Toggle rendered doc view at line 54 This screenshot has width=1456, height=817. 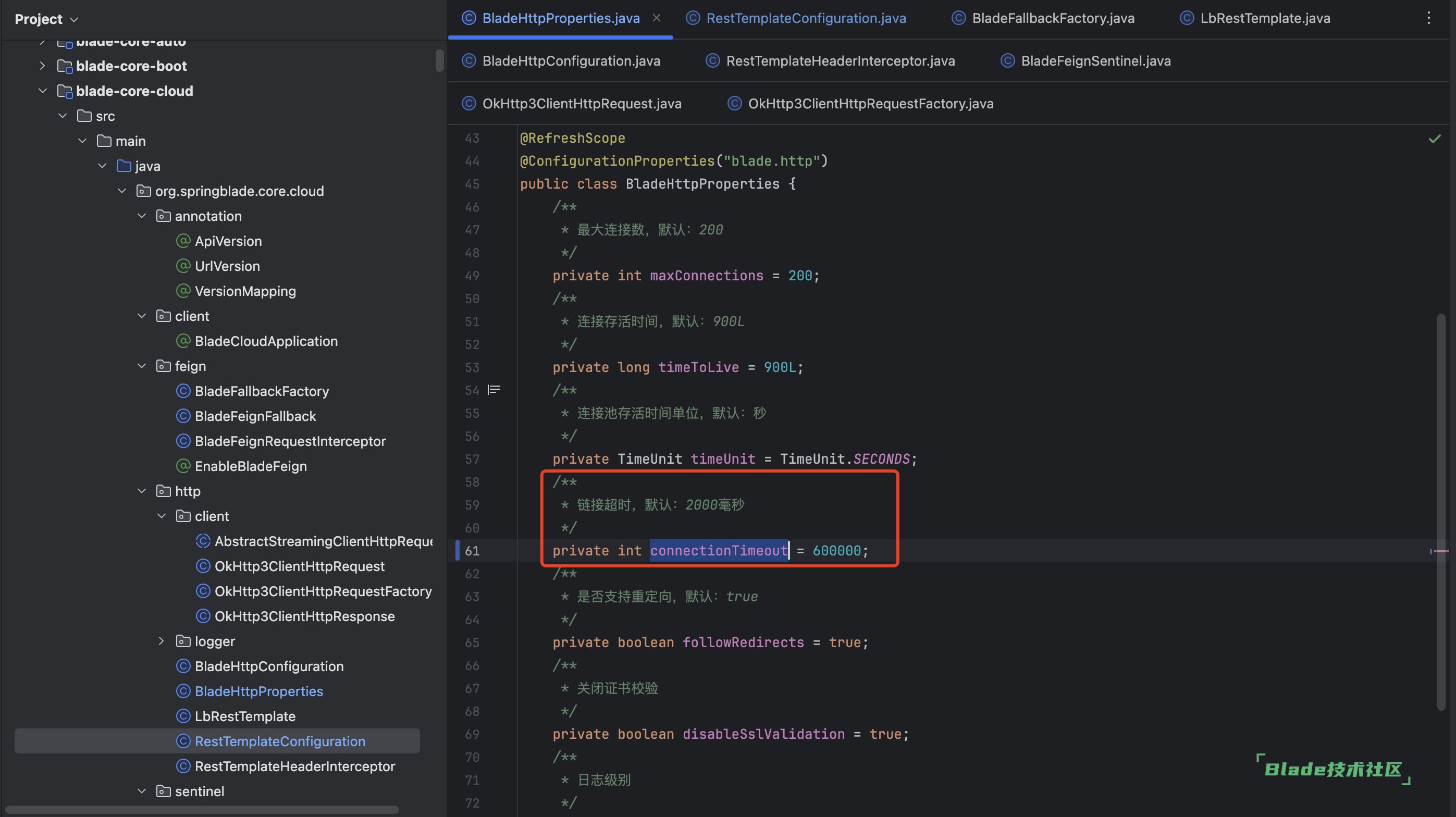[493, 389]
